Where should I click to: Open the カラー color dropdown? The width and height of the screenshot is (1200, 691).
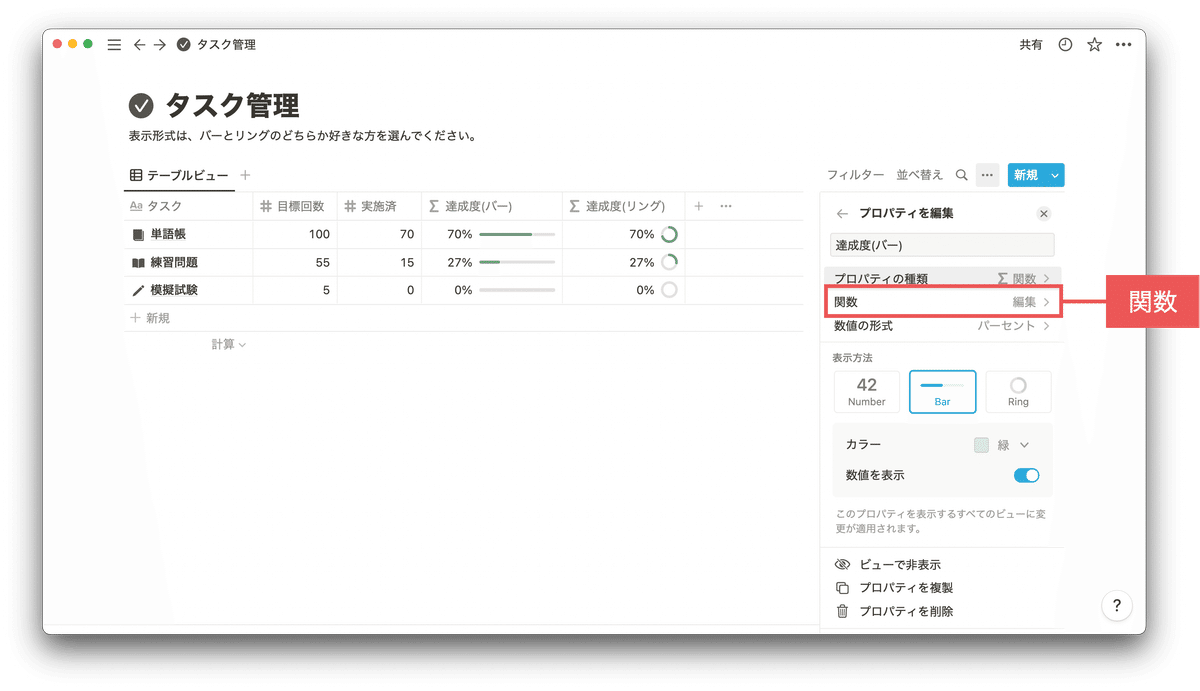(x=1003, y=445)
